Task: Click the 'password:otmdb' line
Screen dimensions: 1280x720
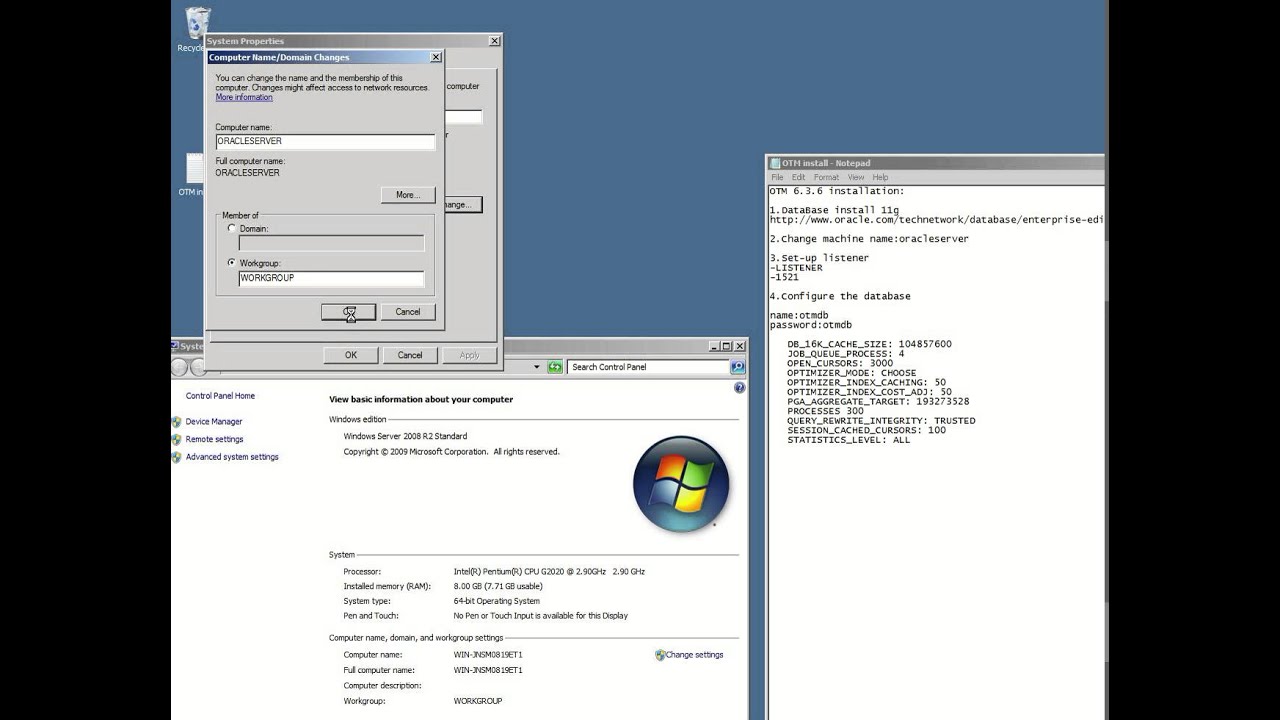Action: pos(810,325)
